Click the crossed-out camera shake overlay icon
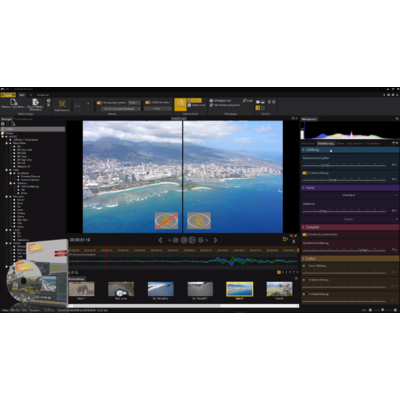400x400 pixels. coord(166,221)
